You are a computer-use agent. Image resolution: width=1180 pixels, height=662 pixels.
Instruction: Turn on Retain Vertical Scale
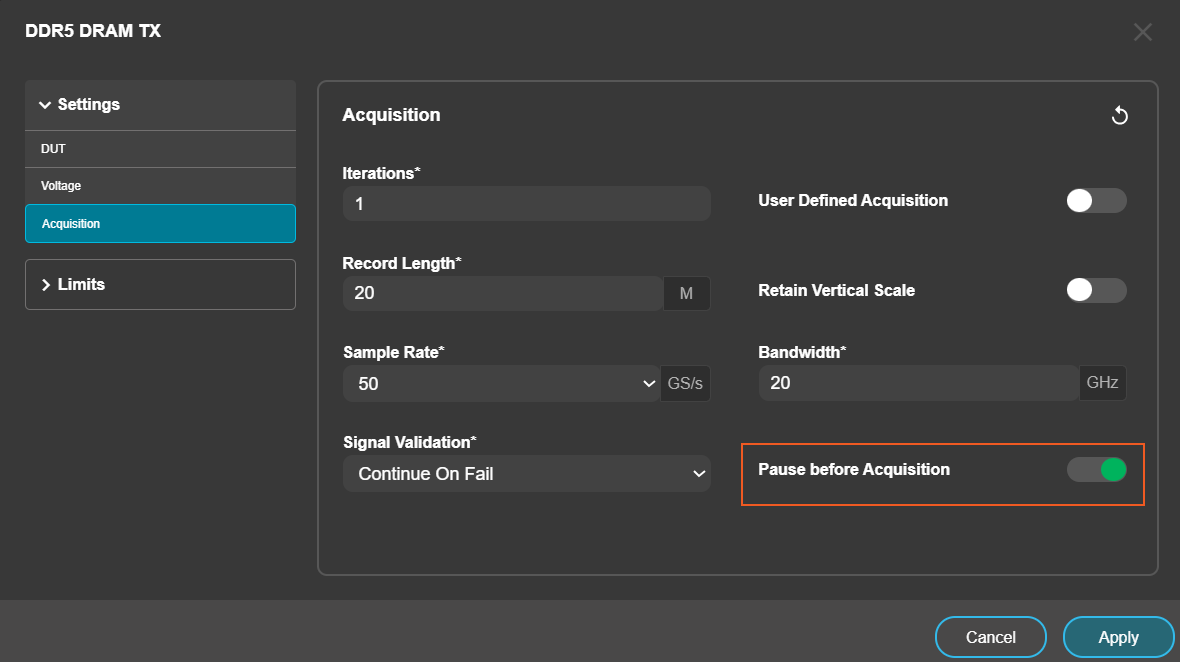(1096, 291)
